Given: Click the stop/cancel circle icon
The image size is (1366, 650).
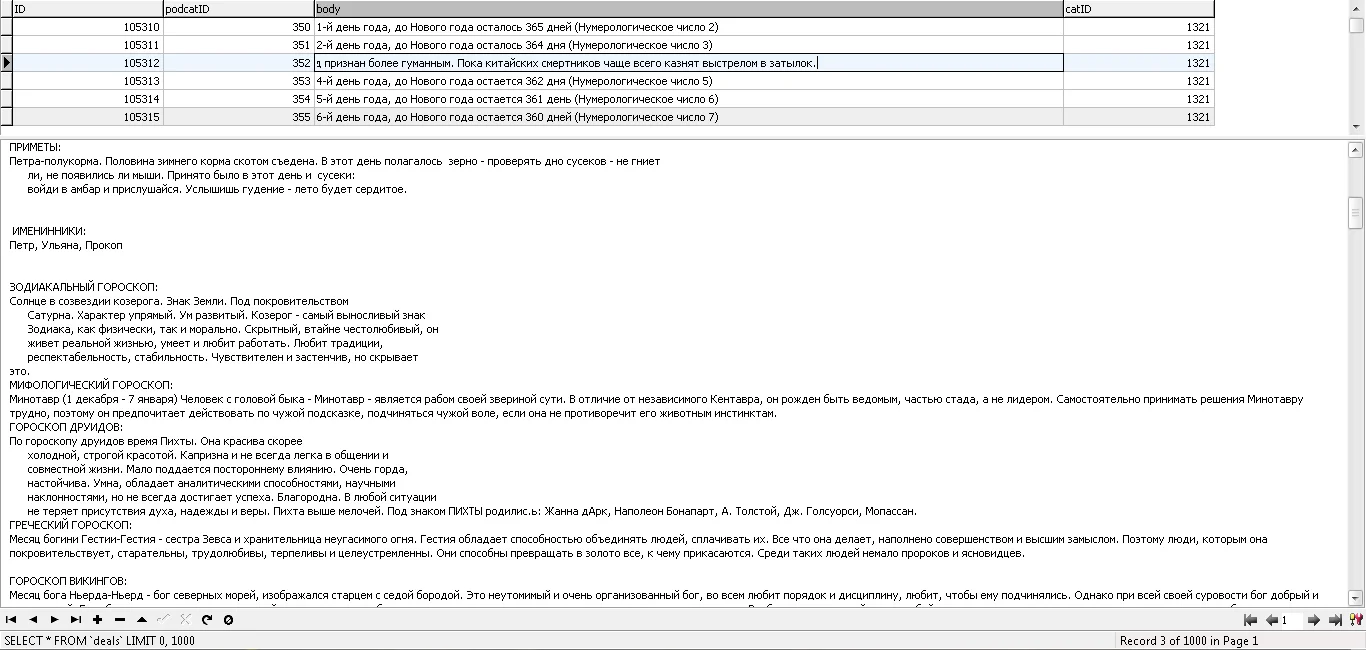Looking at the screenshot, I should point(229,620).
